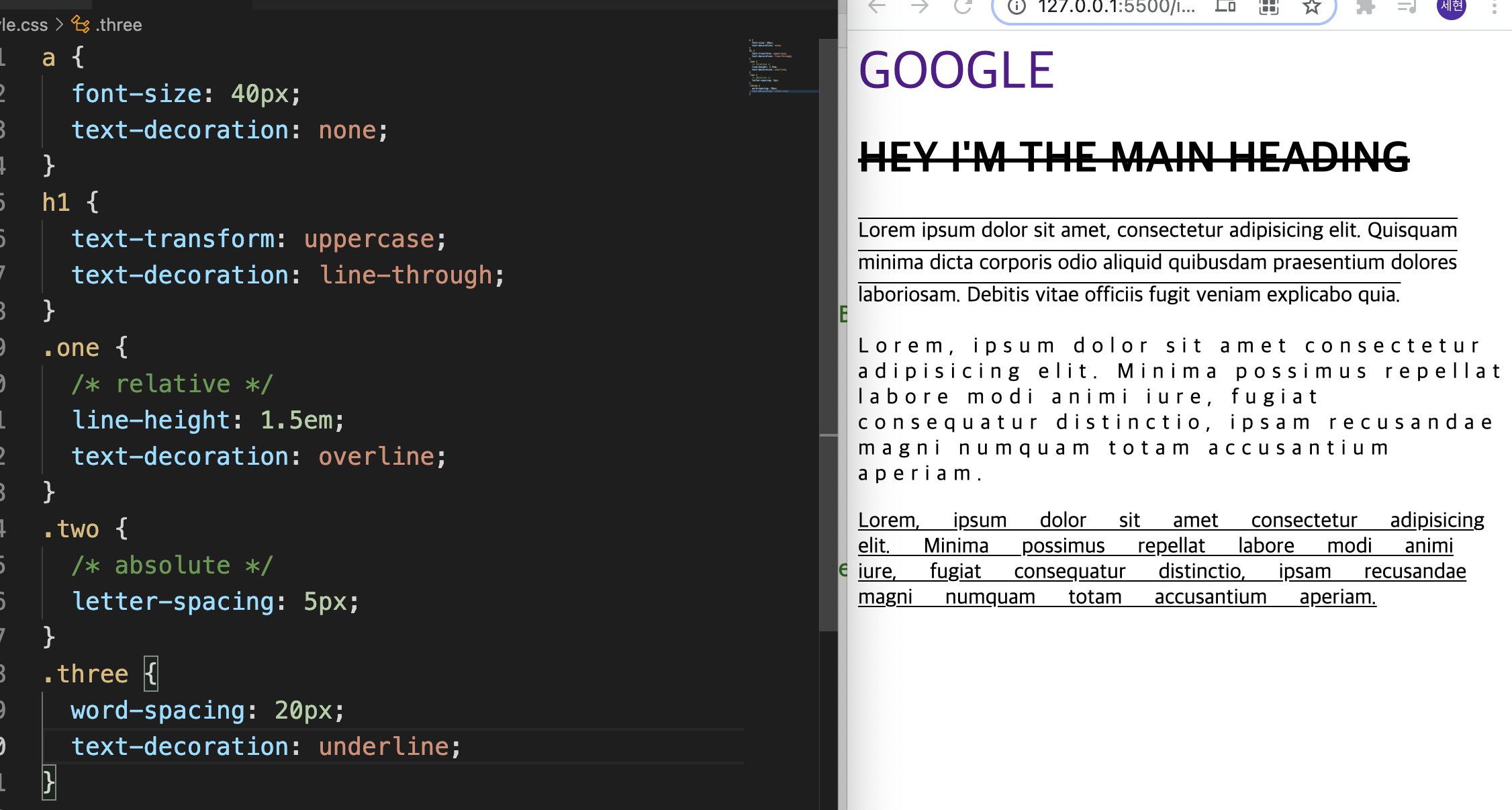Click the editor's vertical scrollbar
This screenshot has height=810, width=1512.
click(829, 336)
